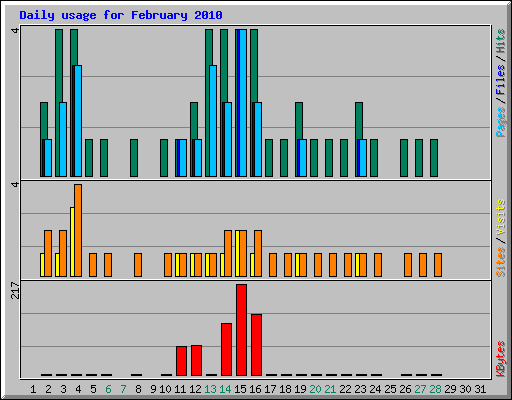Click the green weekend day label "14"
This screenshot has width=512, height=400.
pyautogui.click(x=225, y=389)
